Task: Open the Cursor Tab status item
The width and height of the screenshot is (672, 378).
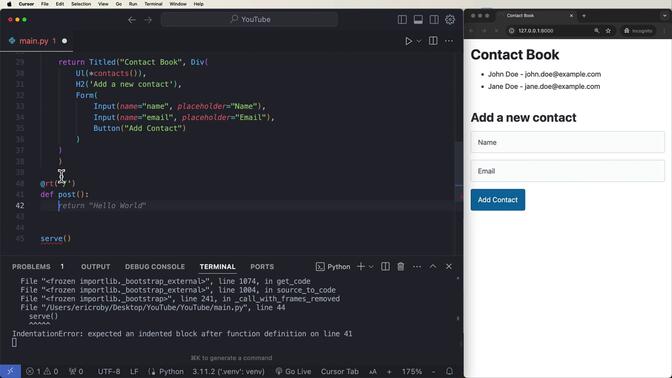Action: click(x=339, y=372)
